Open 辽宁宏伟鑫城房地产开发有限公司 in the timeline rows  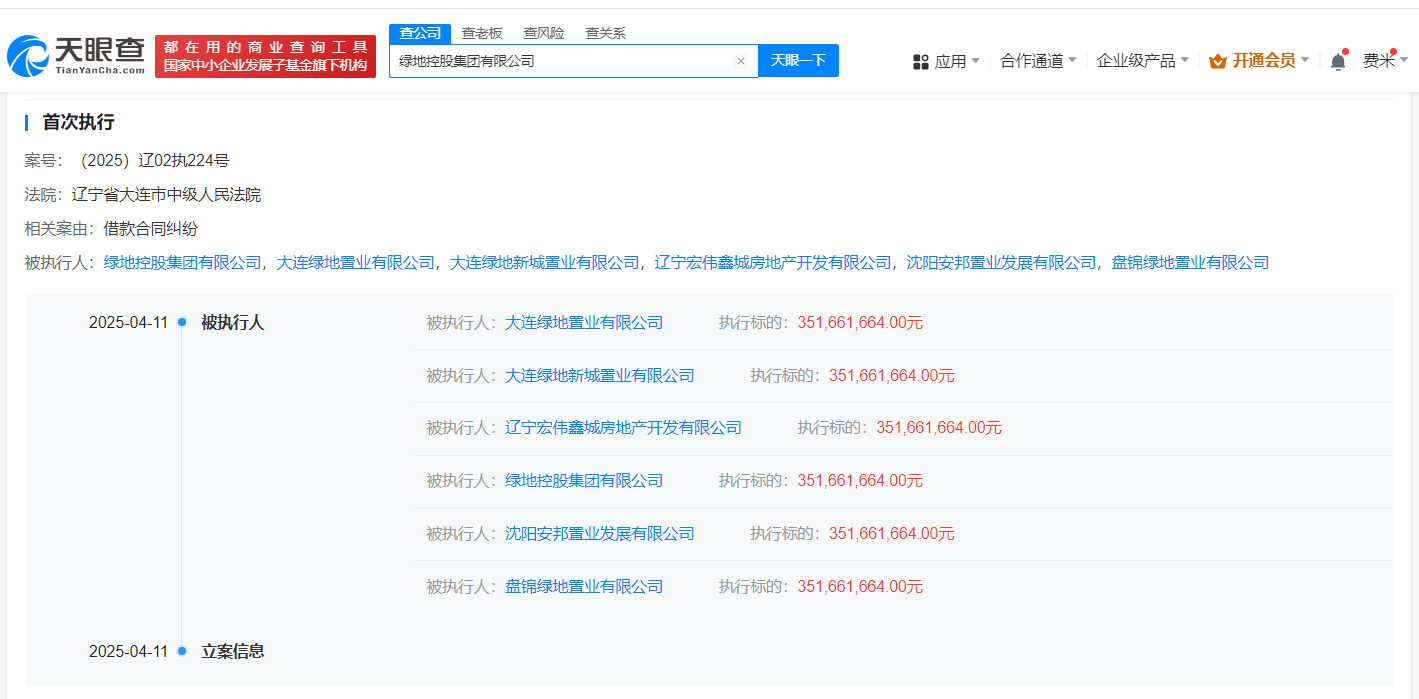pyautogui.click(x=623, y=428)
